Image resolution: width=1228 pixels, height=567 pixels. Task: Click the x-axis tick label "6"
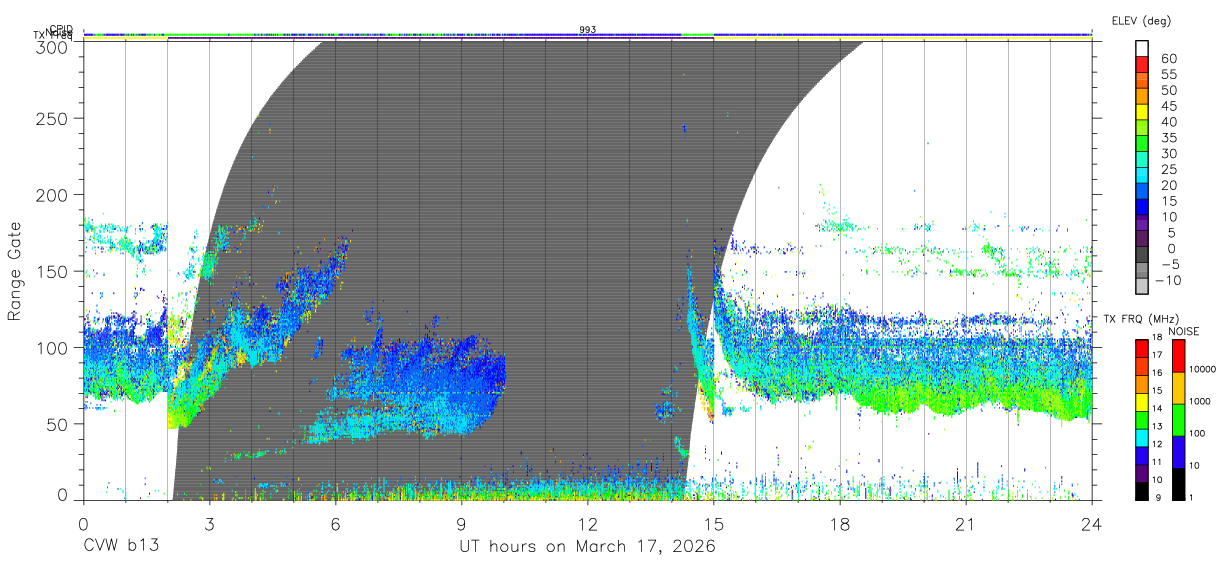335,524
